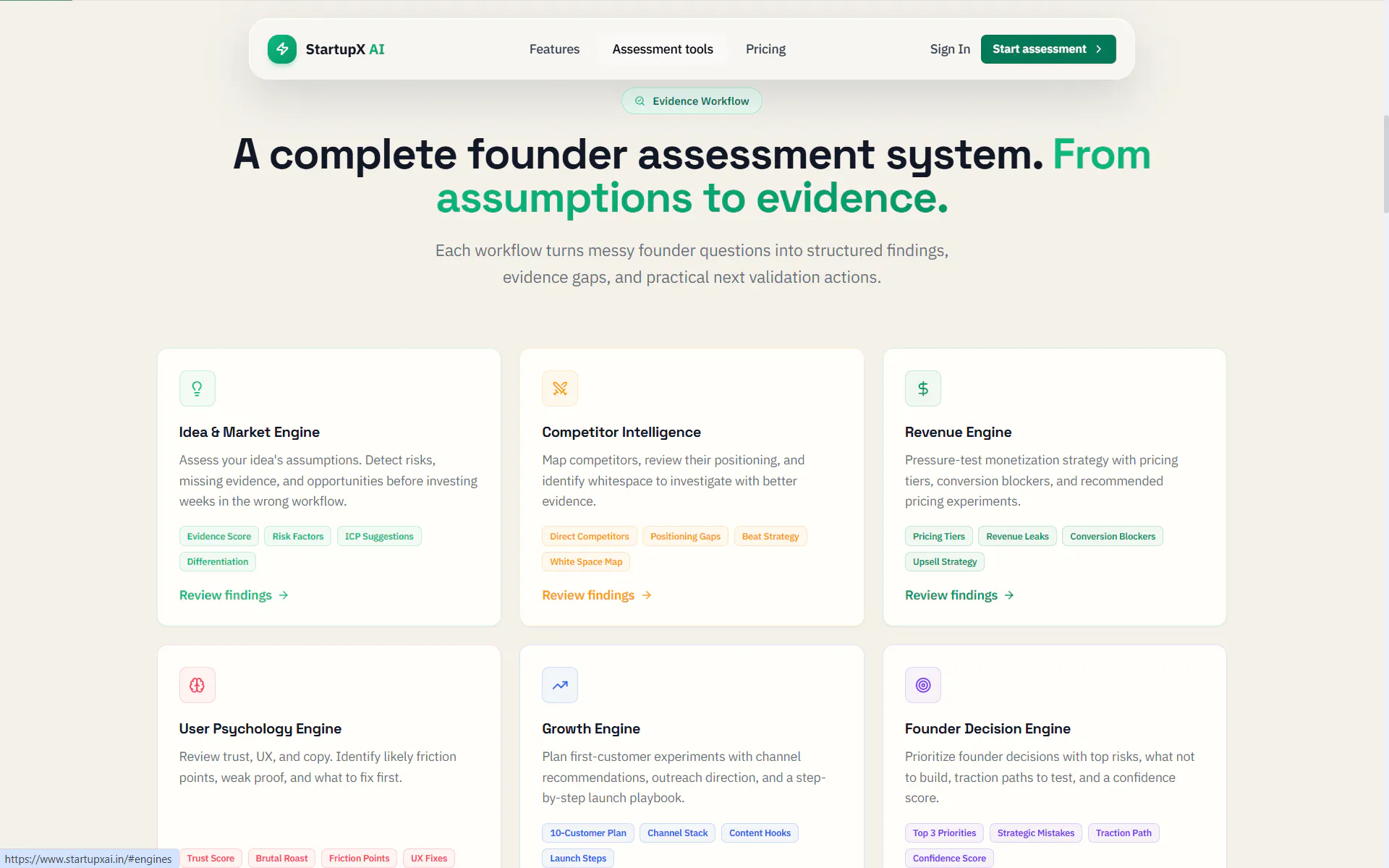Click the Differentiation tag

pos(218,561)
